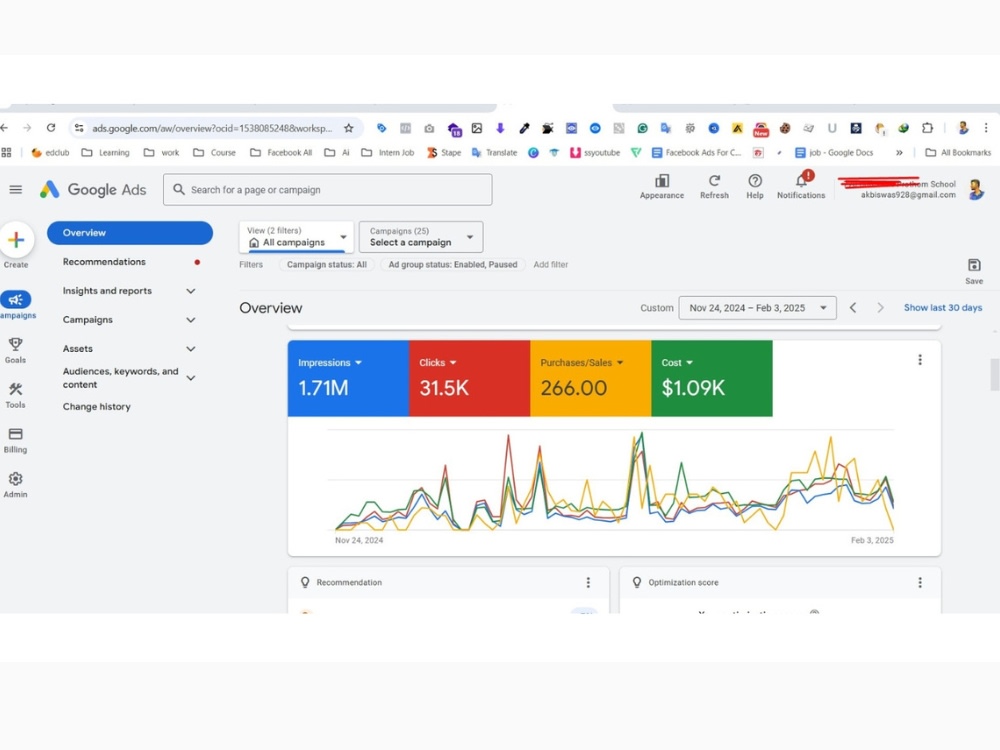The height and width of the screenshot is (750, 1000).
Task: Open the Learning bookmarks folder
Action: point(106,152)
